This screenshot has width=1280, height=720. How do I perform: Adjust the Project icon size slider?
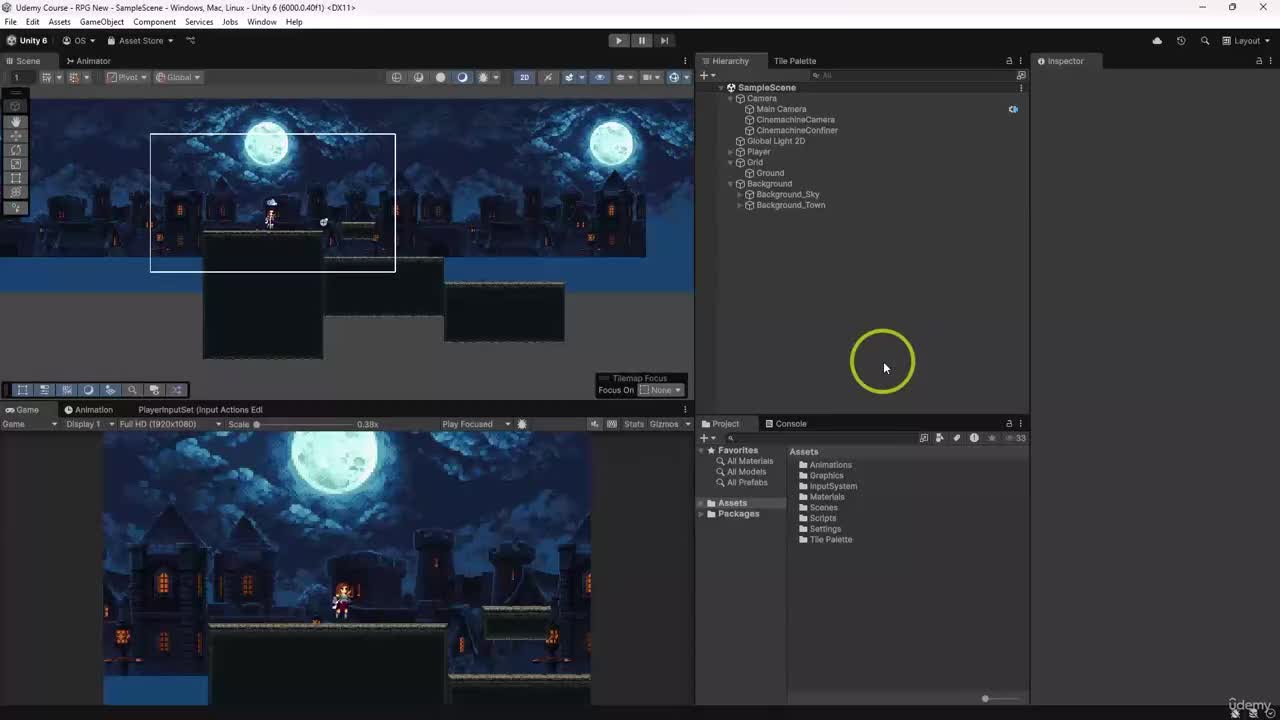click(1000, 699)
